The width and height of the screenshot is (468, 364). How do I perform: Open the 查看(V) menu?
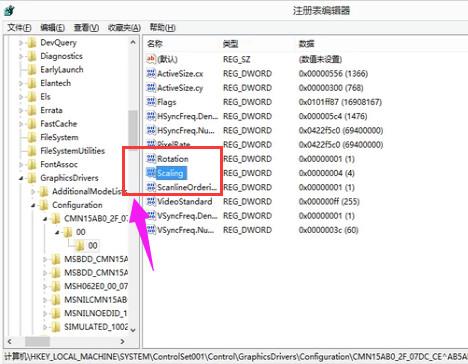tap(86, 27)
